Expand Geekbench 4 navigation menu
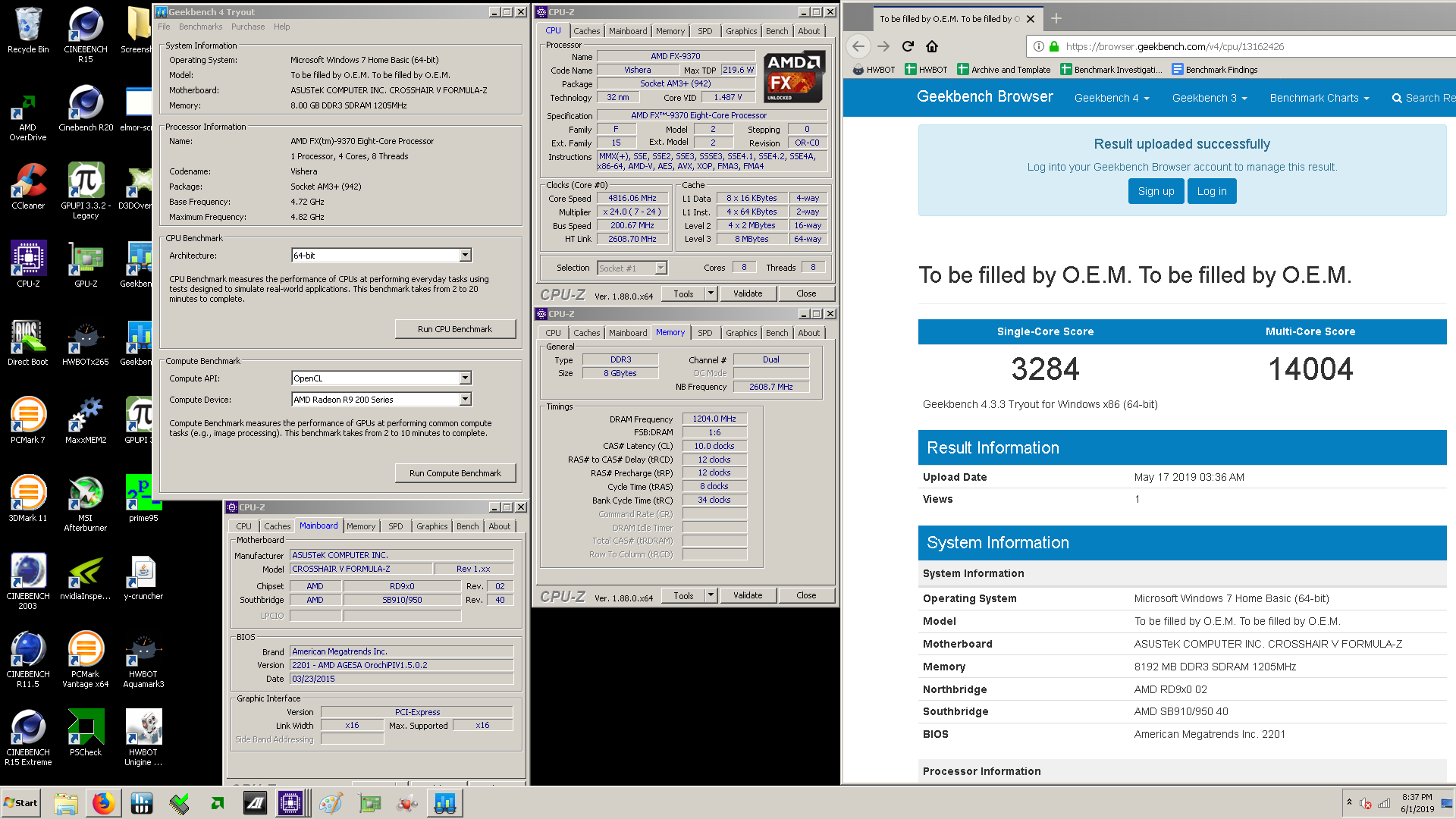 point(1112,98)
